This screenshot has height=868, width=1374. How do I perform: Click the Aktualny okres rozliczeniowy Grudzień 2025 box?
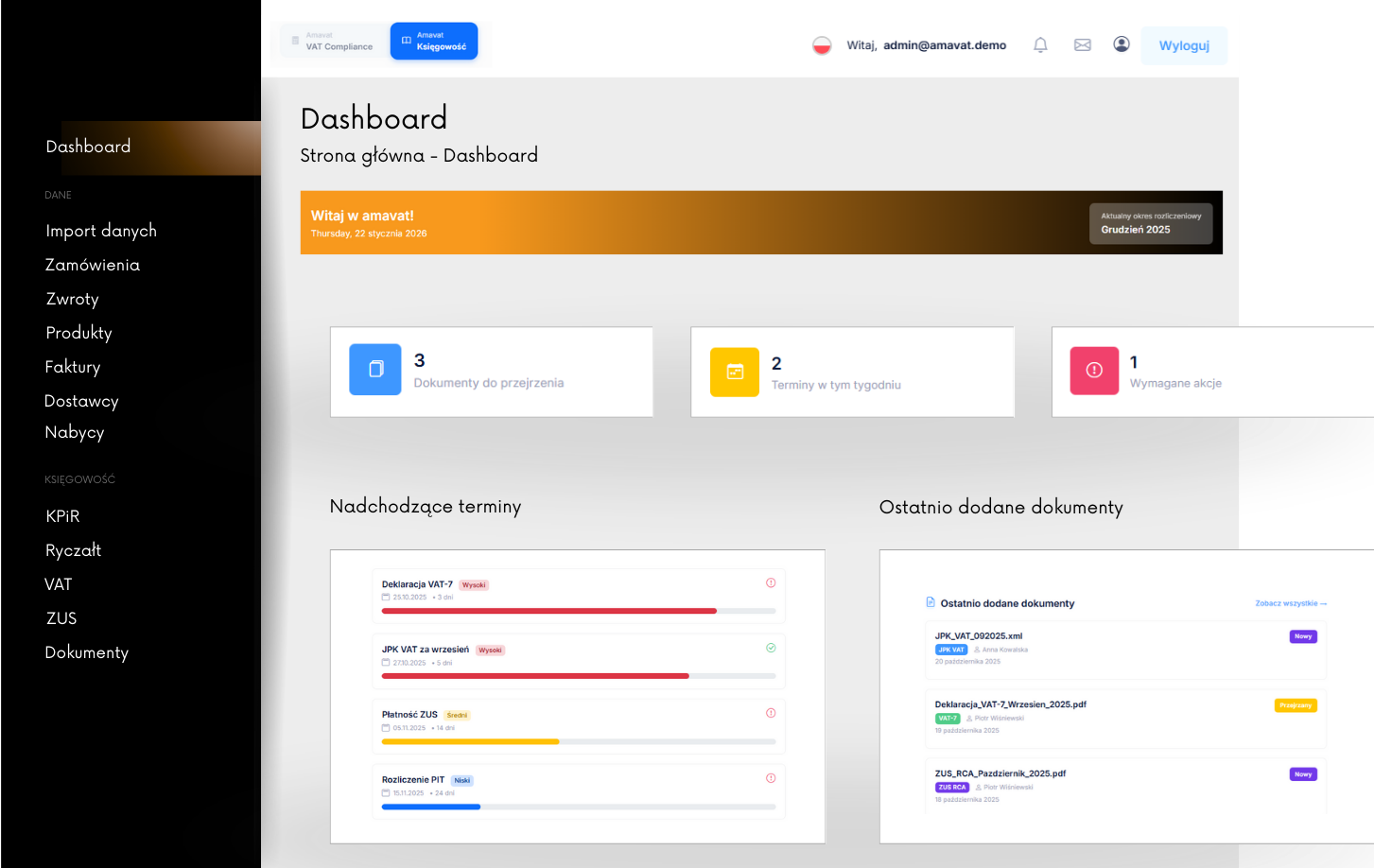(x=1151, y=224)
